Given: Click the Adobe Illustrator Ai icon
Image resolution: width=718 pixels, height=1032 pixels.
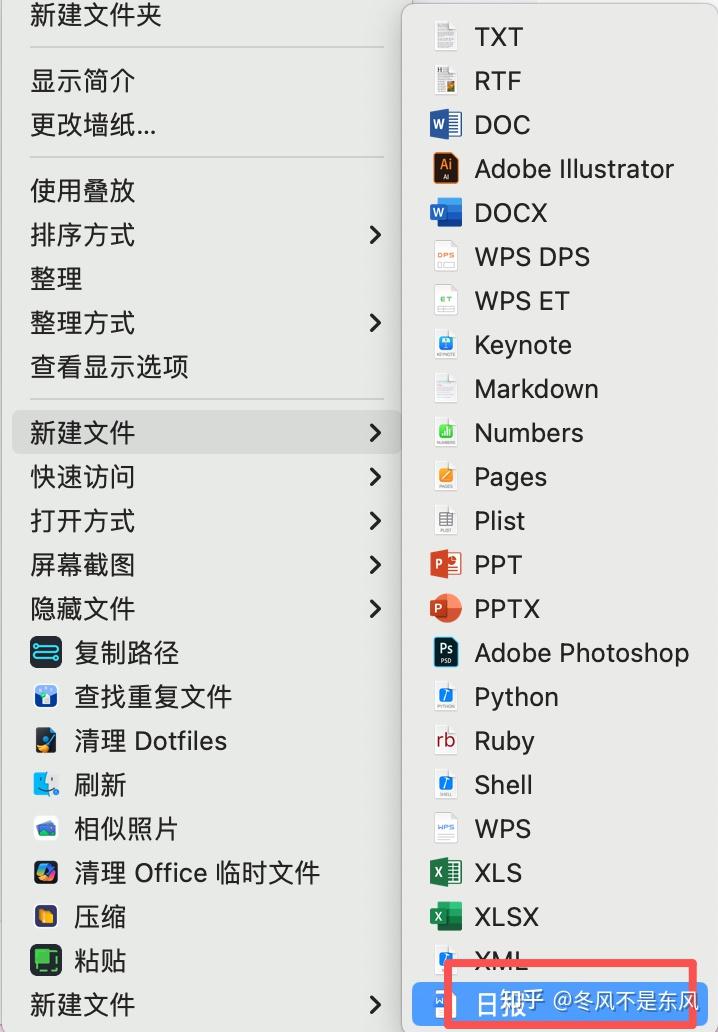Looking at the screenshot, I should coord(446,168).
